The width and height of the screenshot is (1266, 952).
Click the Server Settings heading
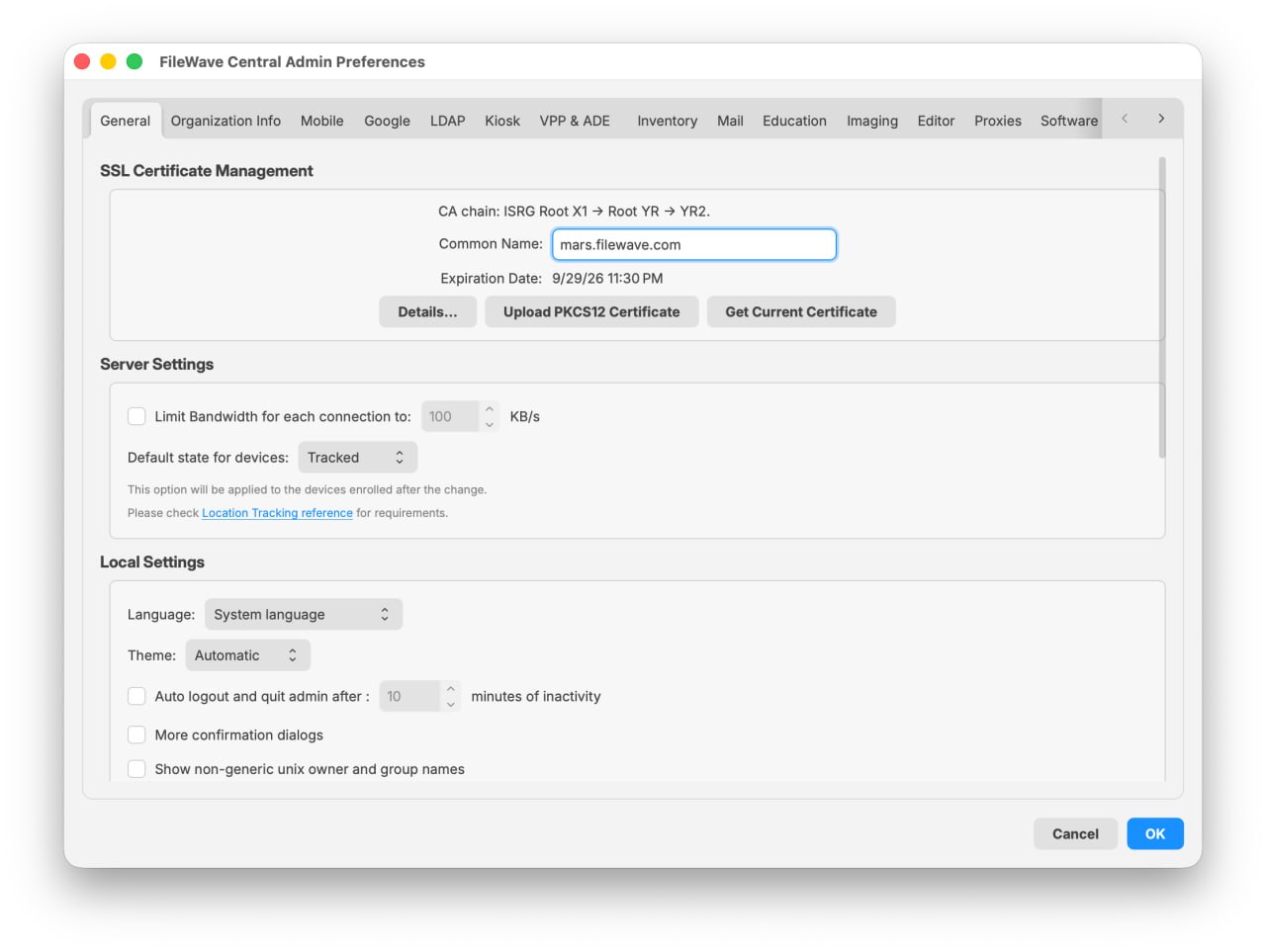pos(156,364)
